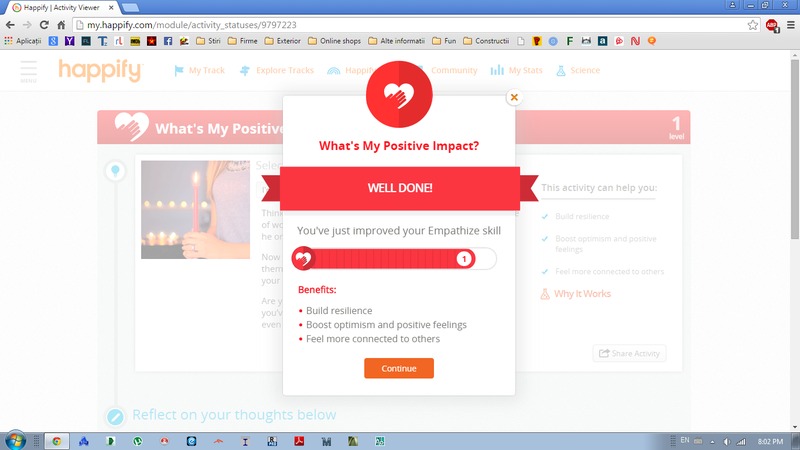Click the My Track flag icon

pos(179,70)
